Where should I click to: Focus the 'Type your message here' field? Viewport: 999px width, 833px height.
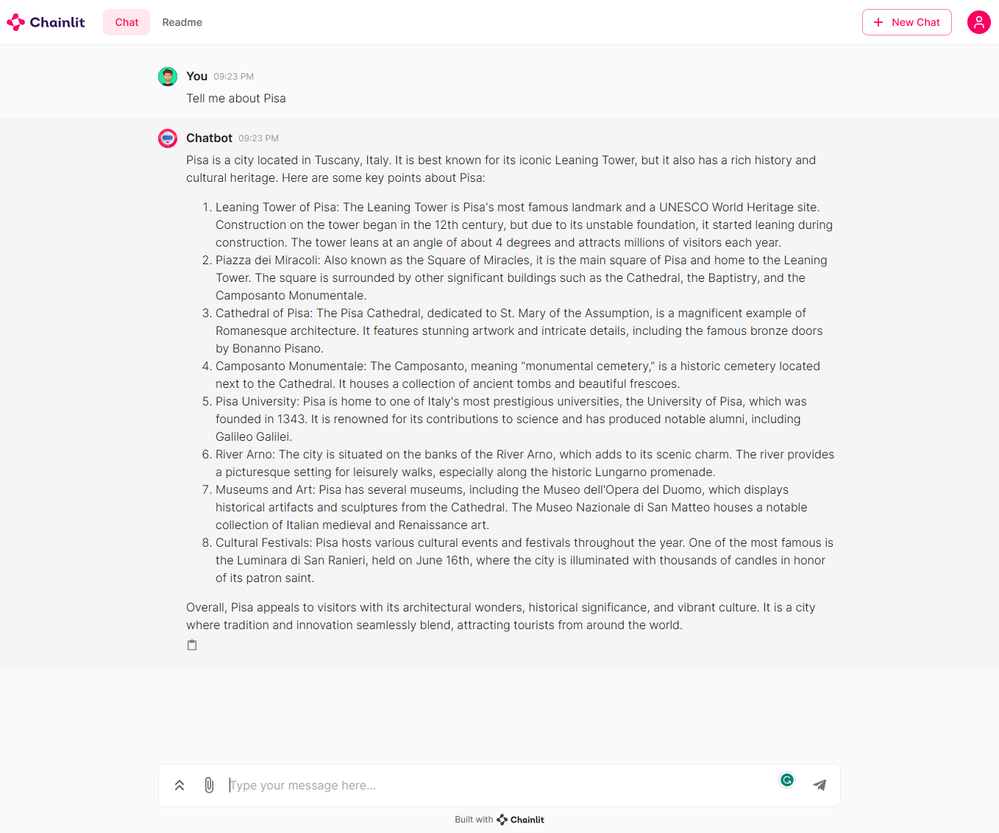coord(500,785)
